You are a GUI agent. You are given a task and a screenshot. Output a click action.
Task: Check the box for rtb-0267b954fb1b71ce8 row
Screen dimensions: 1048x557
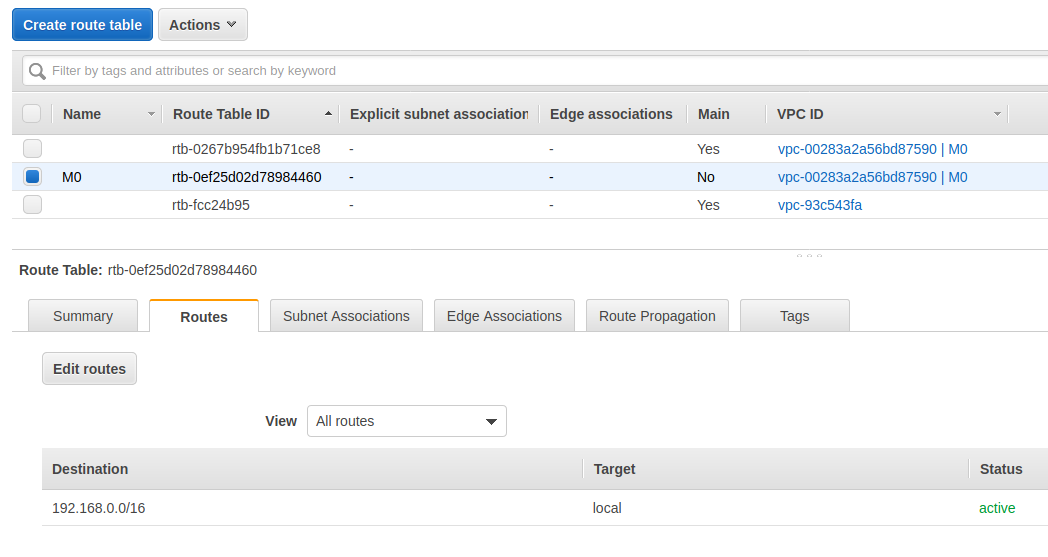(x=32, y=149)
